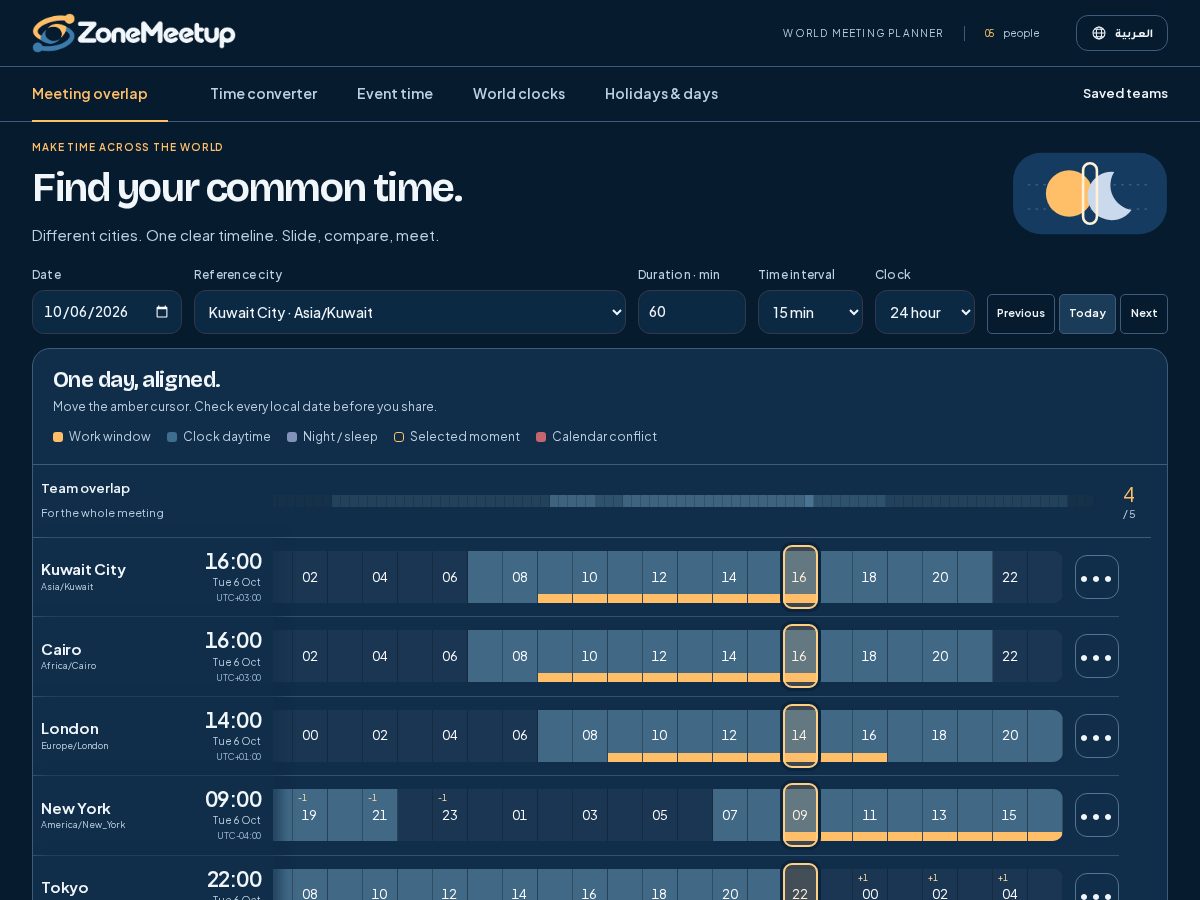
Task: Select hour 04 in Cairo row
Action: [x=380, y=656]
